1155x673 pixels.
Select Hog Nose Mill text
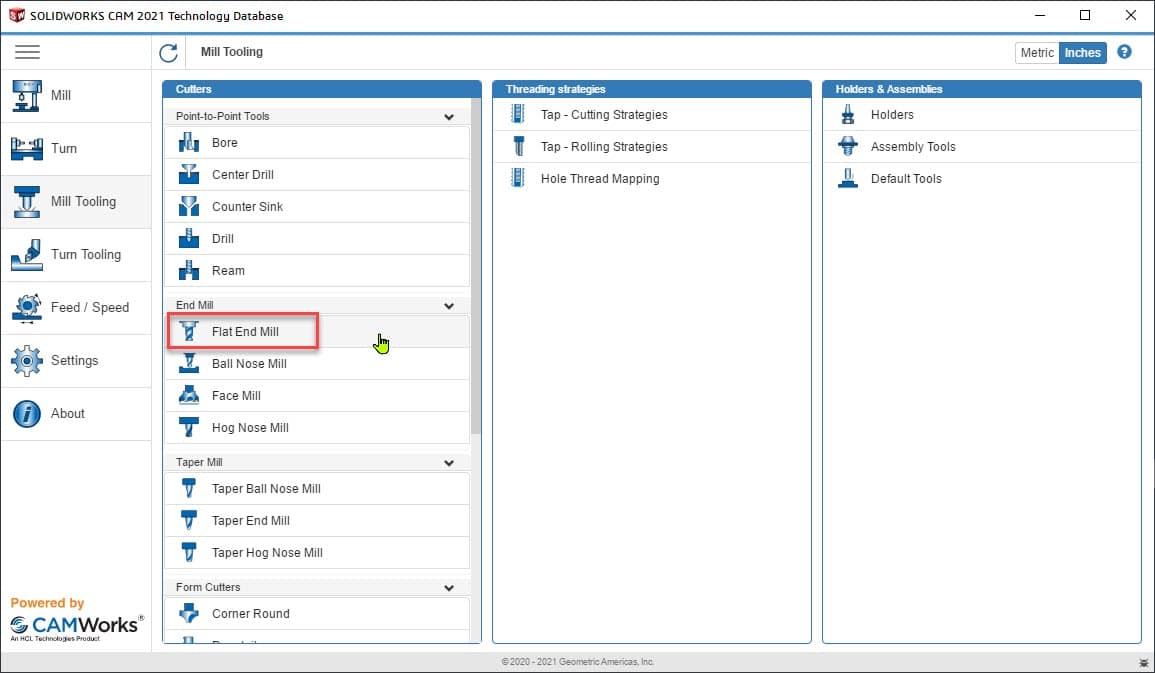point(250,428)
